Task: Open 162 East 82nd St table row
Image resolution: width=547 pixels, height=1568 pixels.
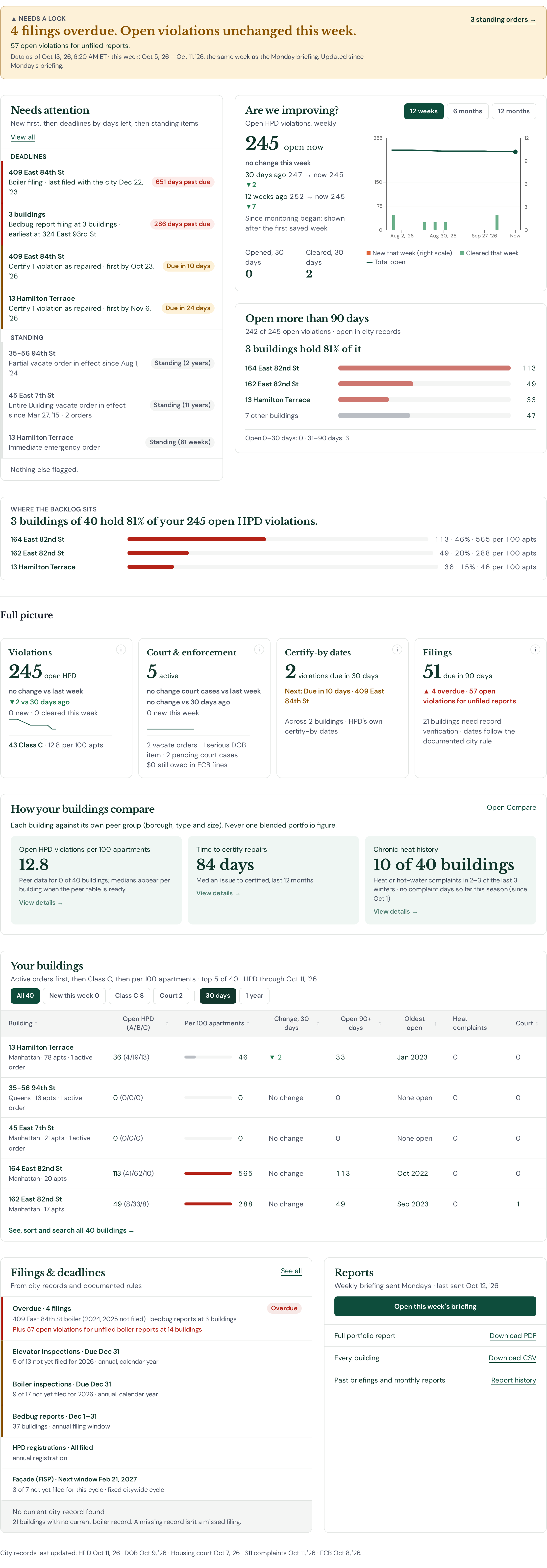Action: point(273,1203)
